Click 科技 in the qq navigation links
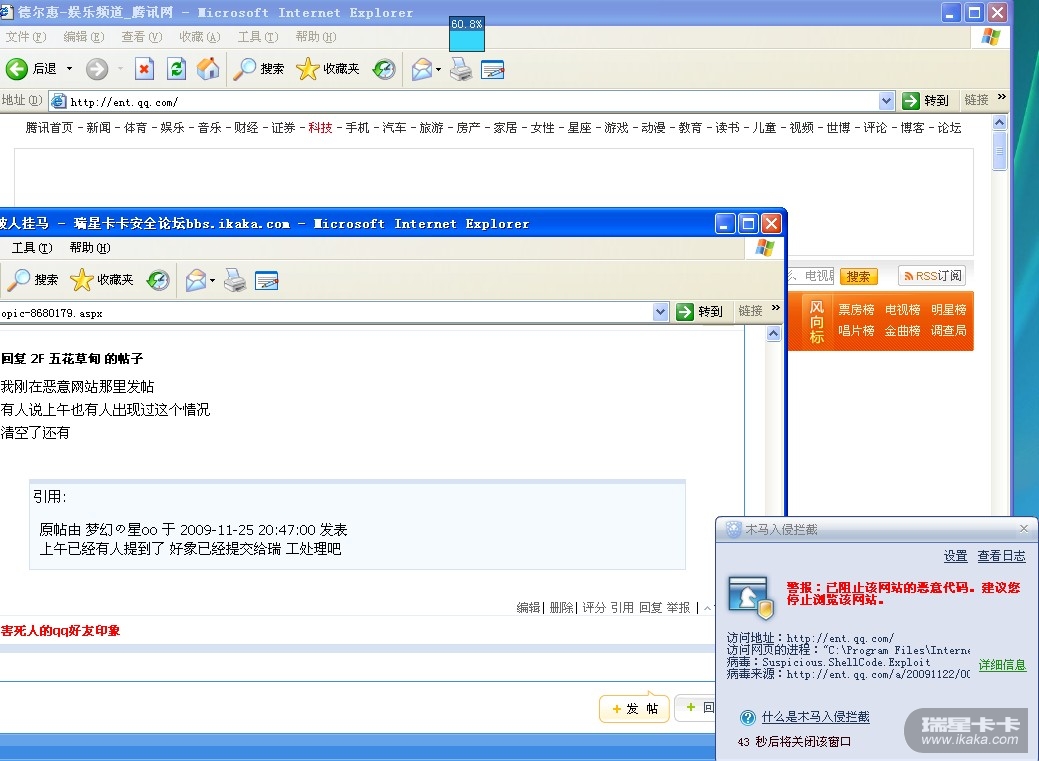1039x761 pixels. tap(320, 127)
